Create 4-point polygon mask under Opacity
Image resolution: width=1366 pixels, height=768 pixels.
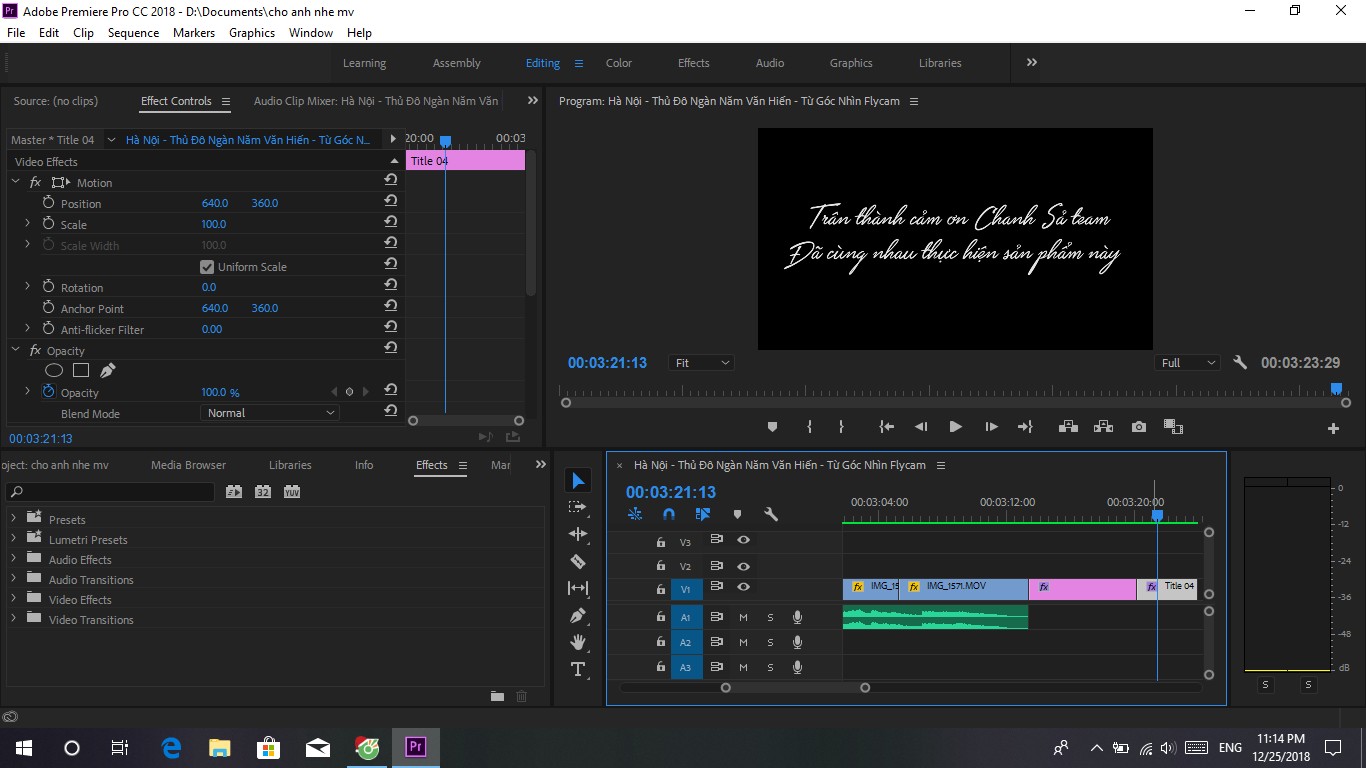pos(81,371)
